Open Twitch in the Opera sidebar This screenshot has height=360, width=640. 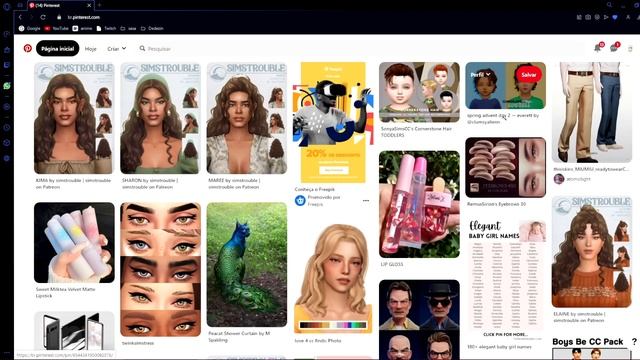(x=7, y=65)
